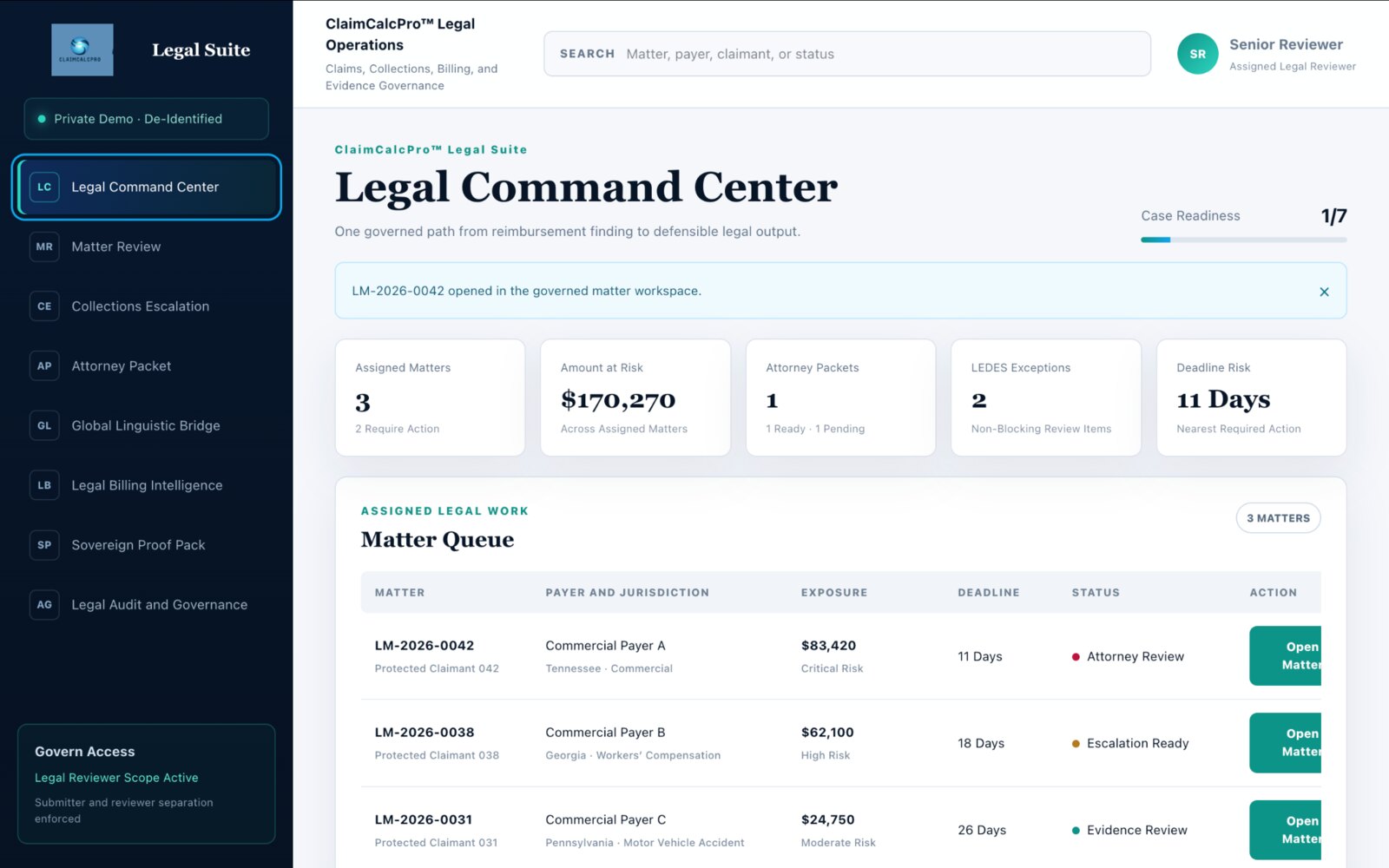Click the Private Demo De-Identified badge
Image resolution: width=1389 pixels, height=868 pixels.
(146, 119)
